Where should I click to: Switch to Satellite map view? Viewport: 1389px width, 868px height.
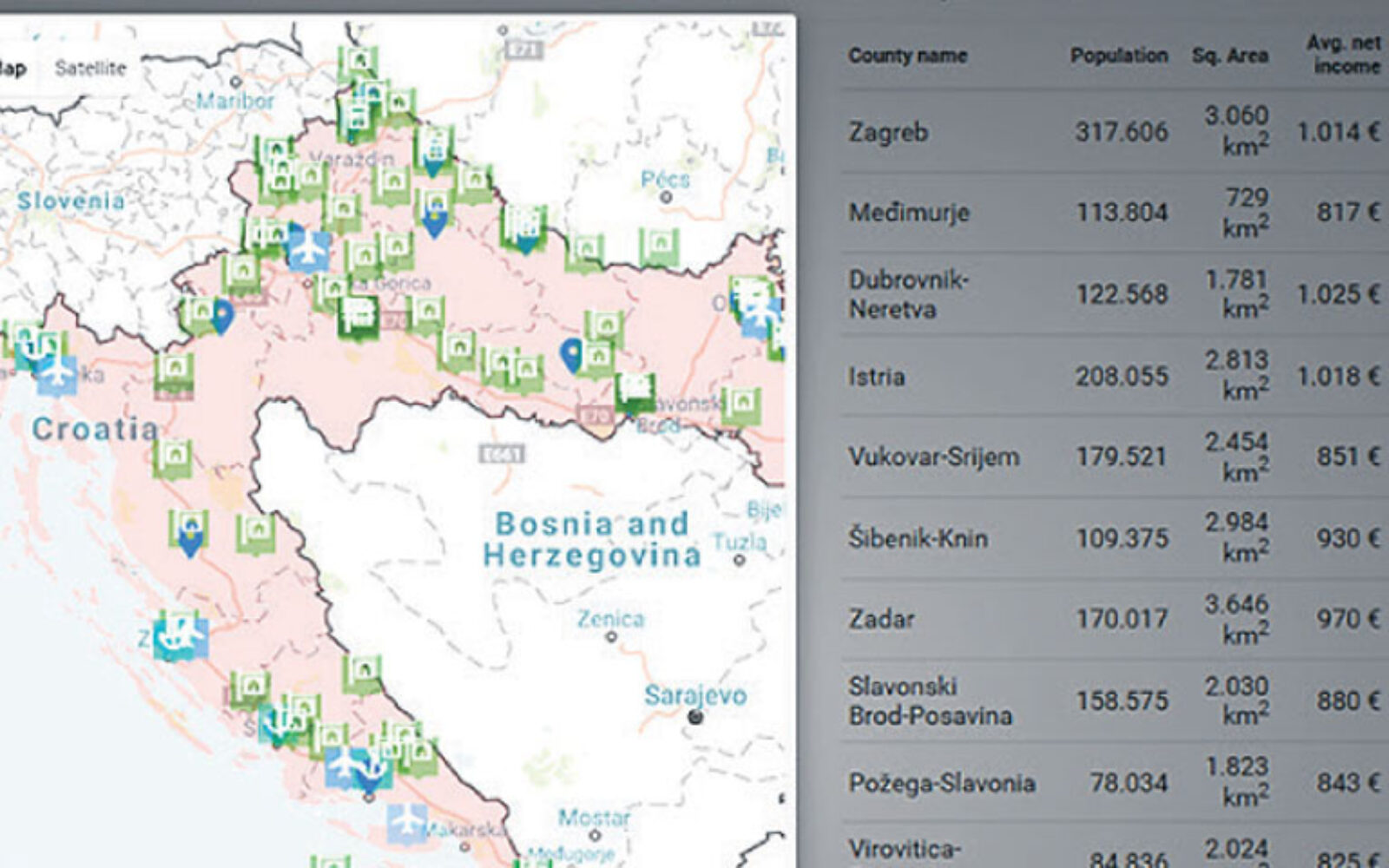[90, 68]
